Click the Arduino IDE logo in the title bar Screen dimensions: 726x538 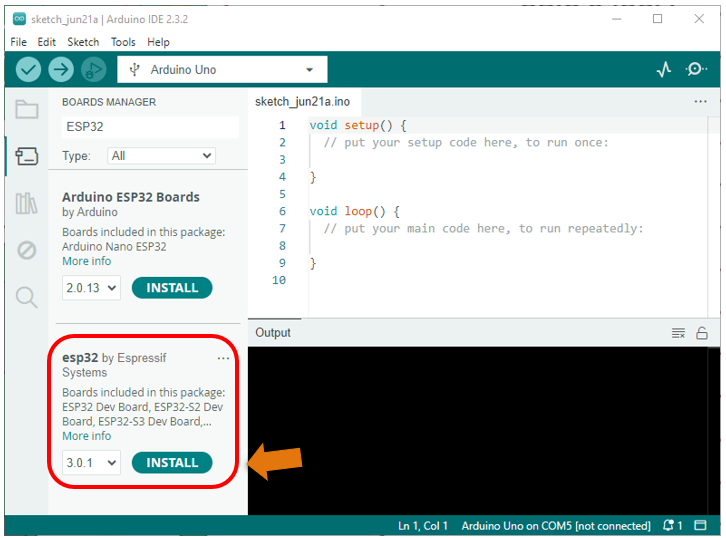pos(19,19)
